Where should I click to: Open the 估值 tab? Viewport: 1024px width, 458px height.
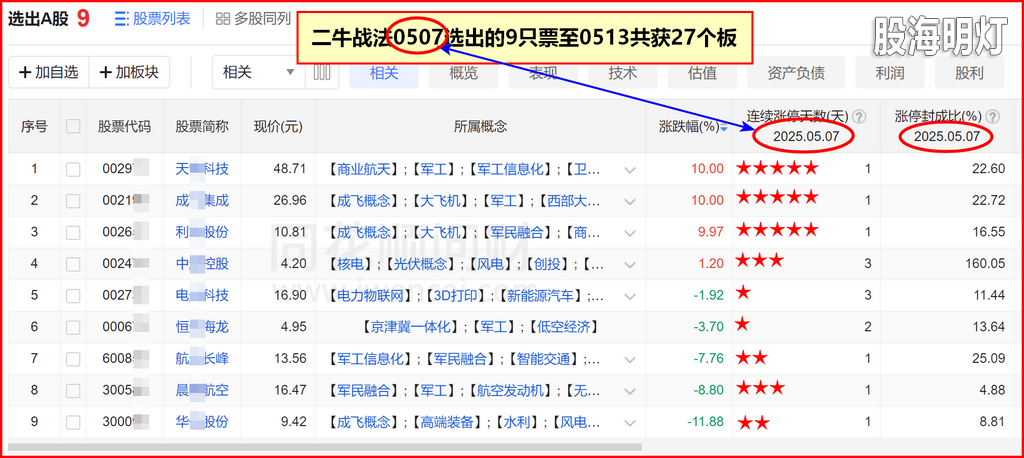coord(702,72)
